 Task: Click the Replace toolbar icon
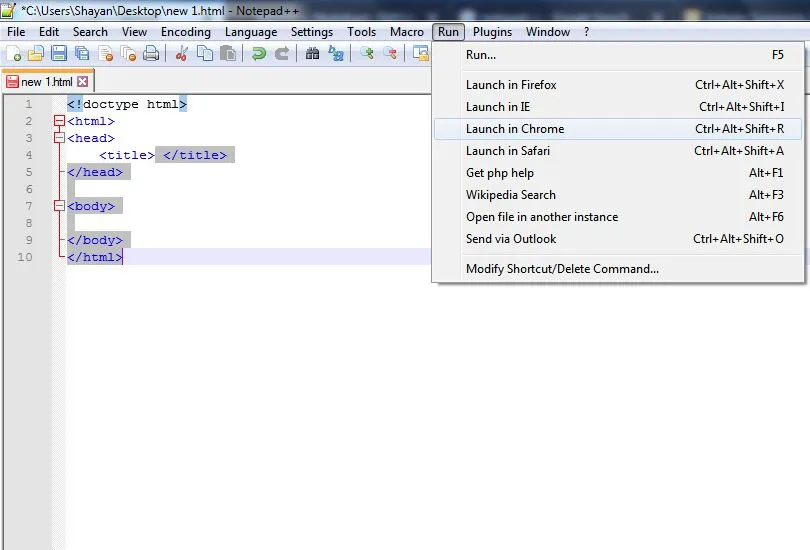point(336,53)
